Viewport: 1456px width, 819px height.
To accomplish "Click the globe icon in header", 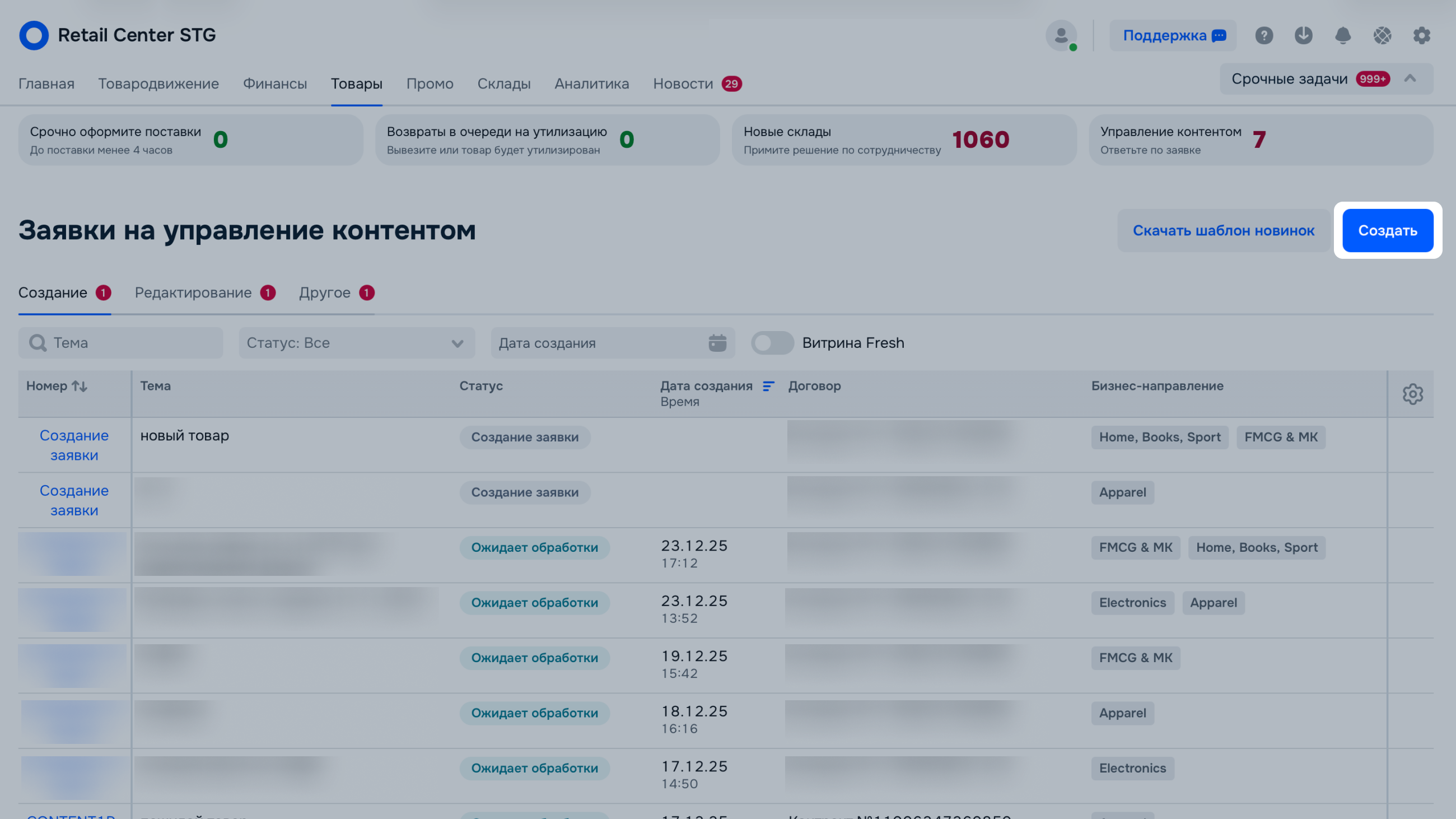I will [x=1383, y=36].
